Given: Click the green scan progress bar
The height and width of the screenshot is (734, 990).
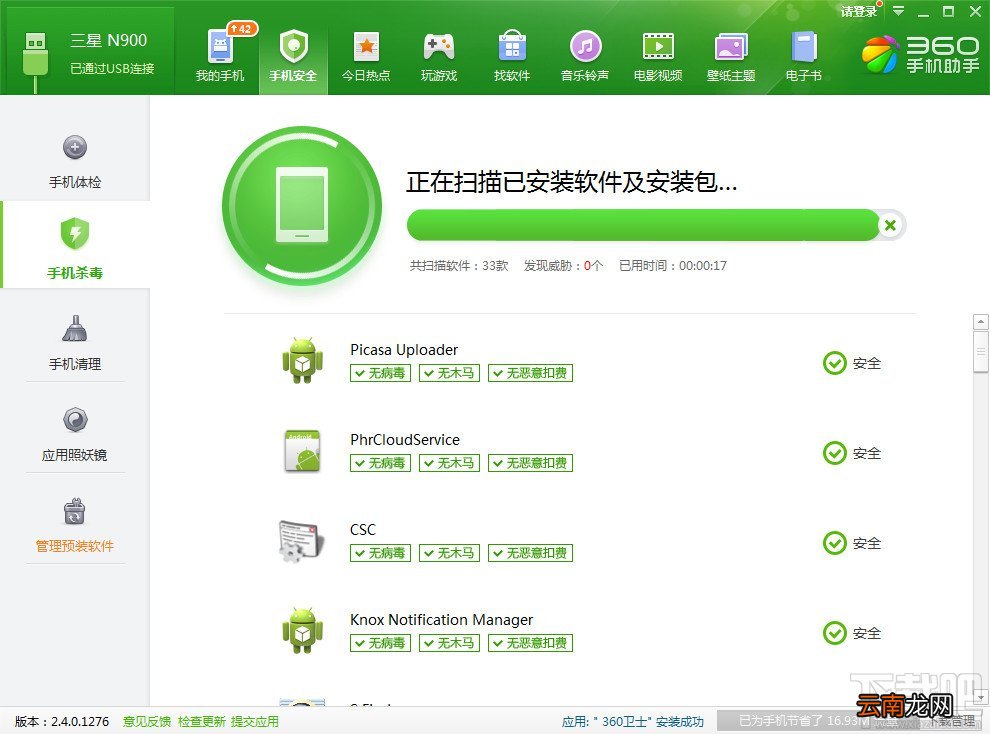Looking at the screenshot, I should [x=643, y=225].
